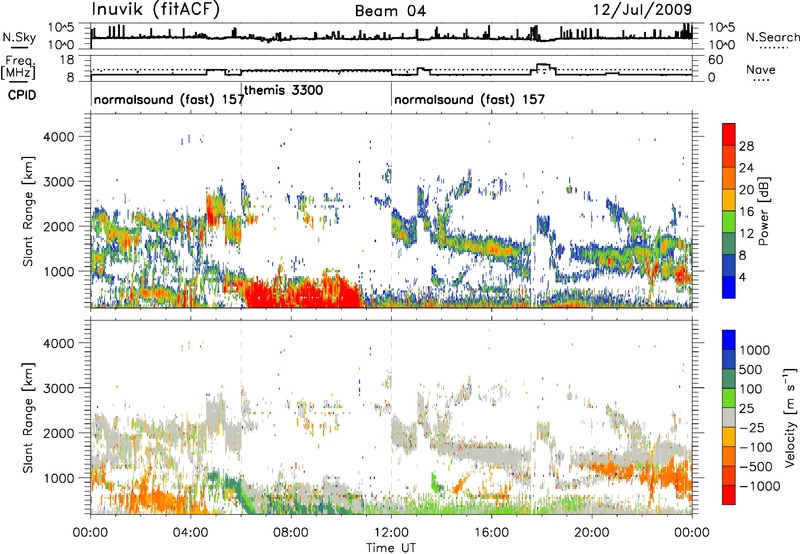Viewport: 800px width, 554px height.
Task: Click the '1000' tick on velocity panel axis
Action: pyautogui.click(x=59, y=478)
